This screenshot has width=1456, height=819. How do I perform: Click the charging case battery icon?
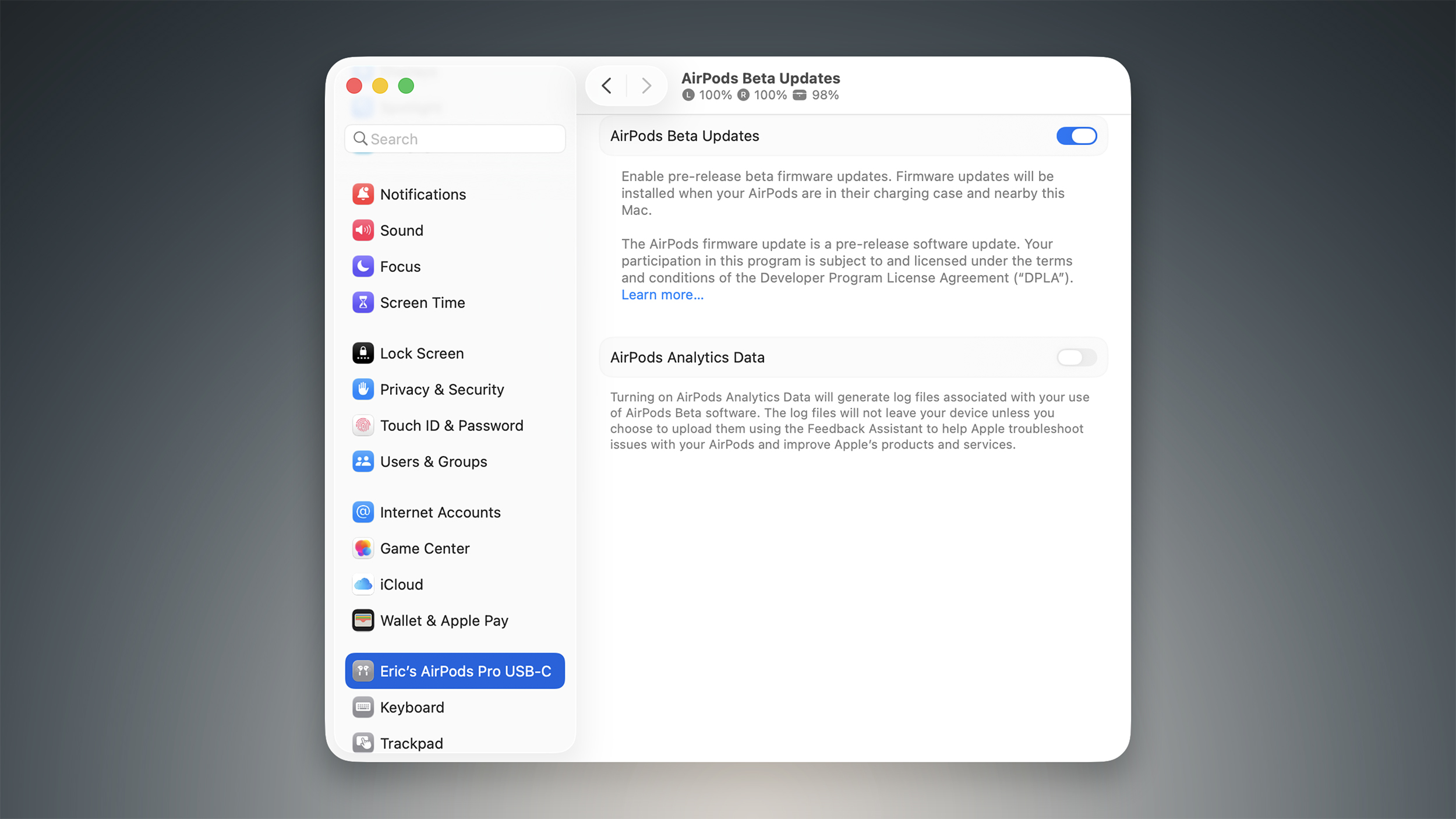tap(800, 95)
